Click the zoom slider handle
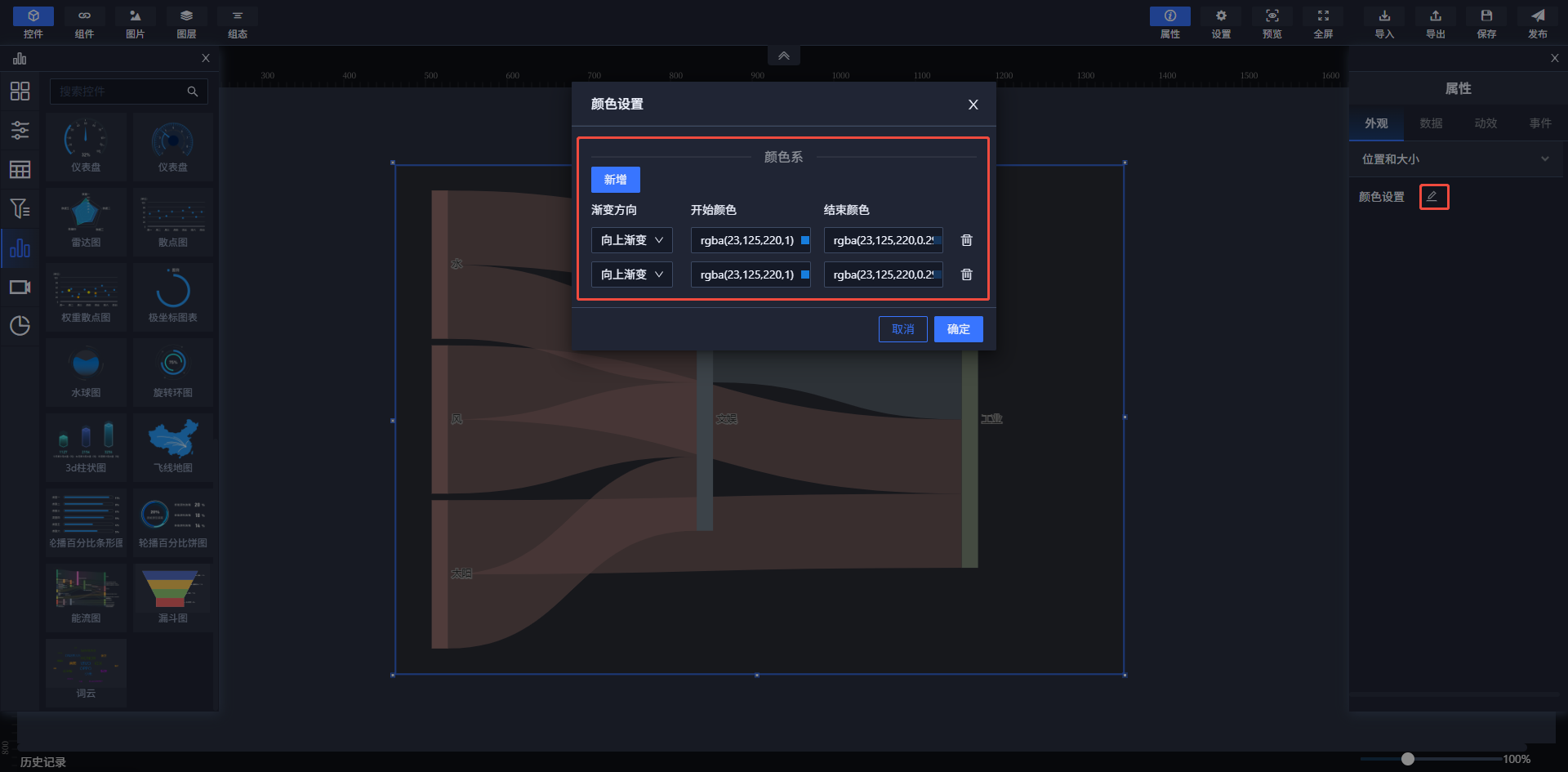The image size is (1568, 772). pyautogui.click(x=1408, y=759)
